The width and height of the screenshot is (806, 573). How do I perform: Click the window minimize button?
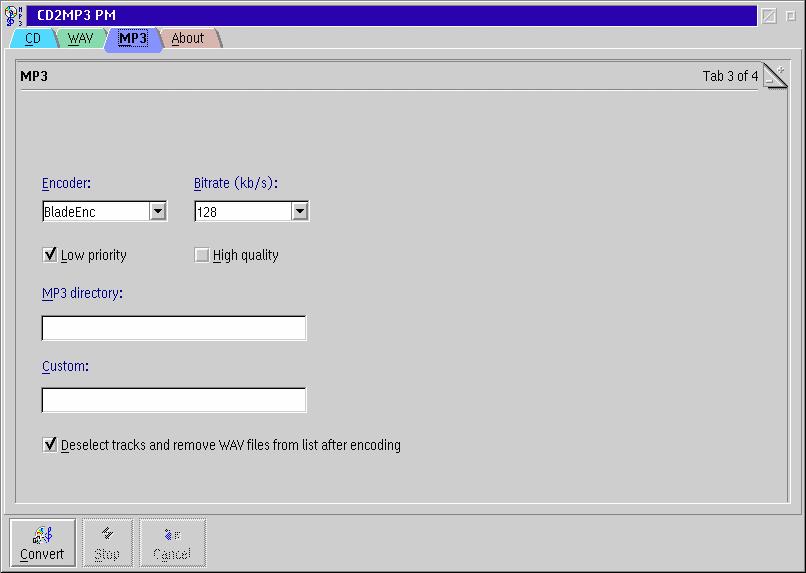[x=769, y=16]
